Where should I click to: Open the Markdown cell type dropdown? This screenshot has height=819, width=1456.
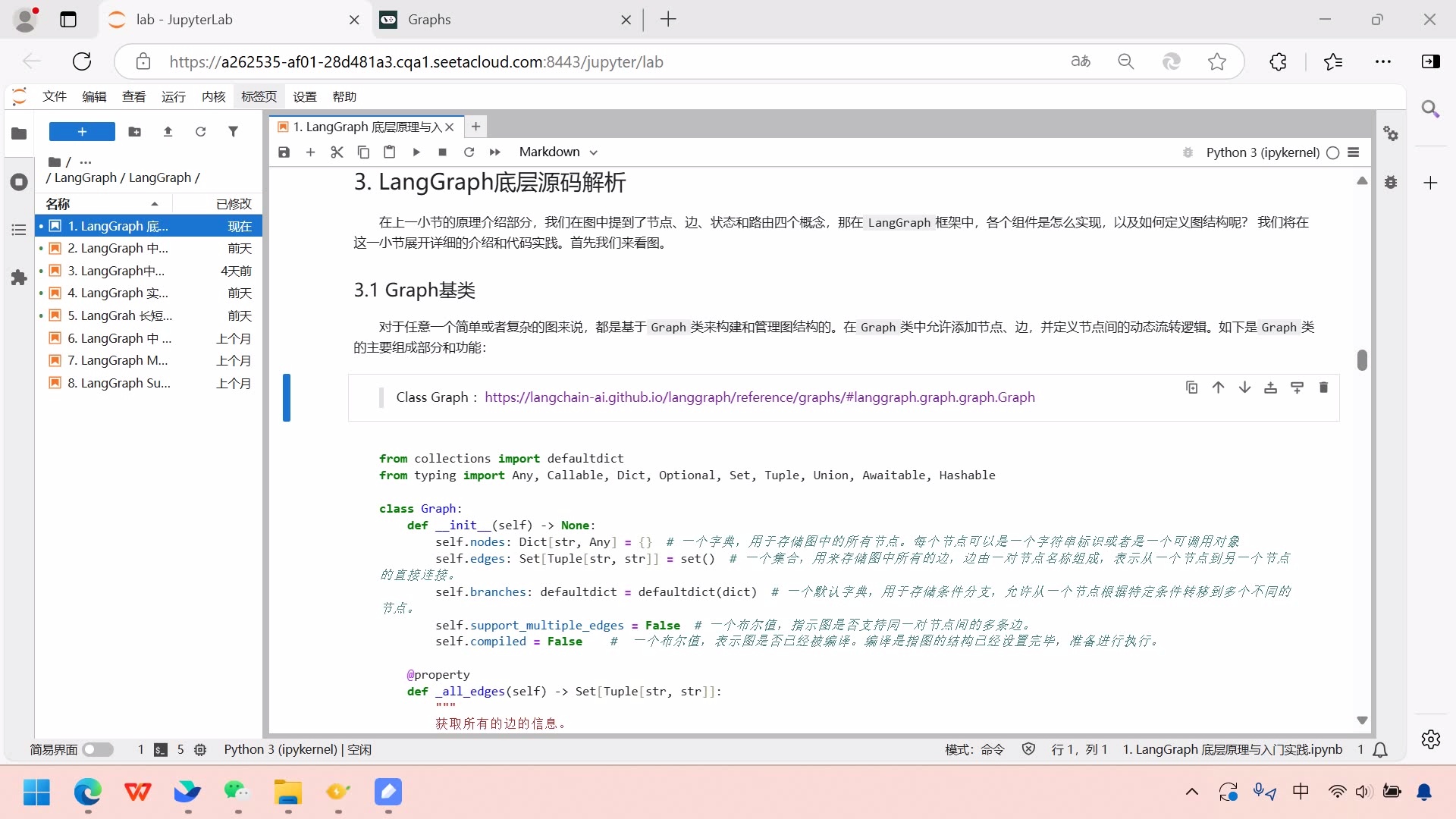tap(558, 152)
